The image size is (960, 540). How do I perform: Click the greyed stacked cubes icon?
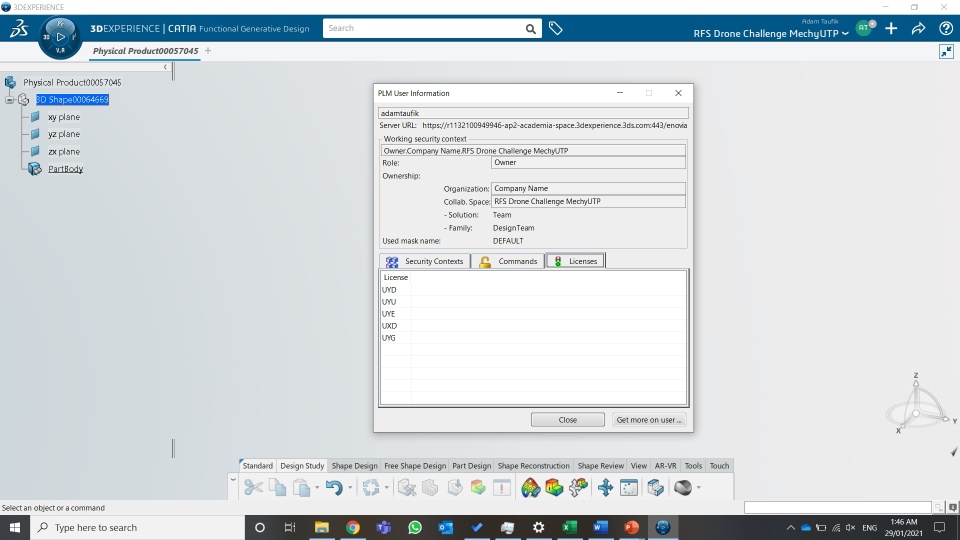click(430, 487)
